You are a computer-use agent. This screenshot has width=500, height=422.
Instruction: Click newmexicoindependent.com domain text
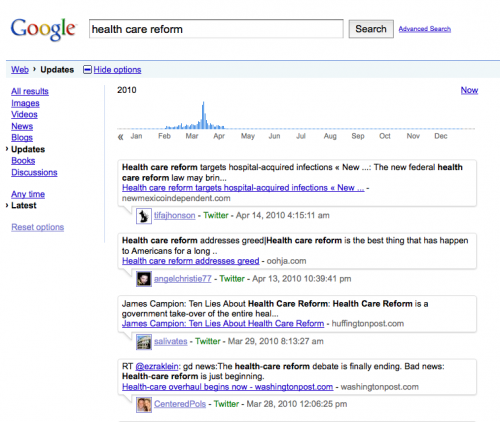[x=176, y=198]
